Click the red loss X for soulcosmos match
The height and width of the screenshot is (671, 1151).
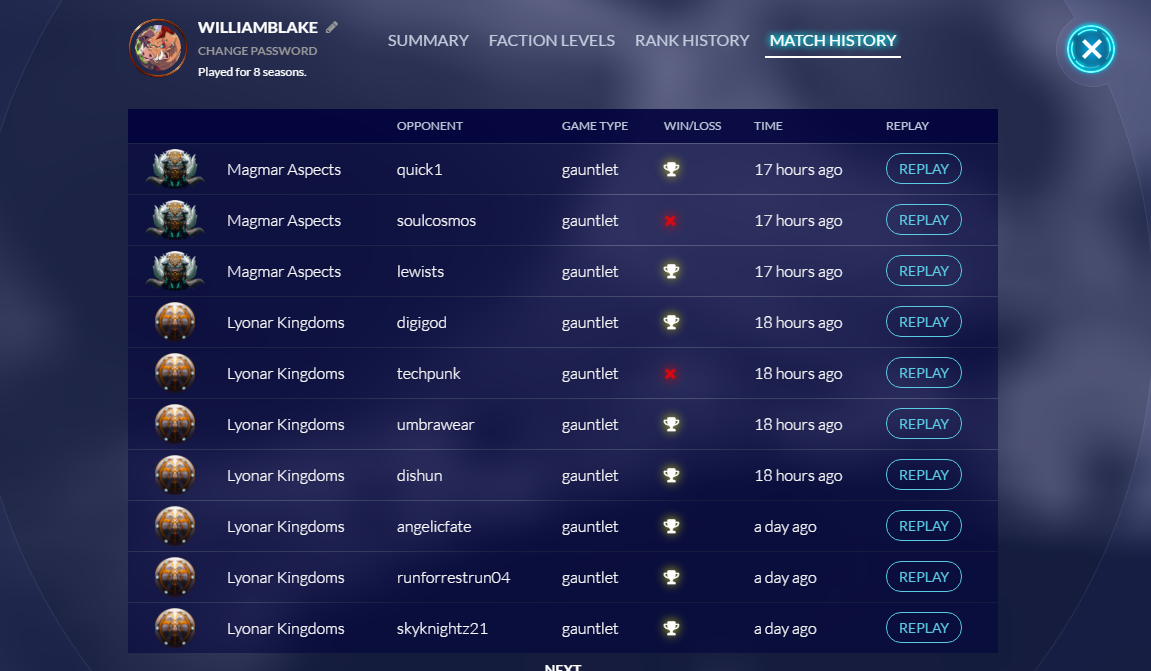point(670,220)
